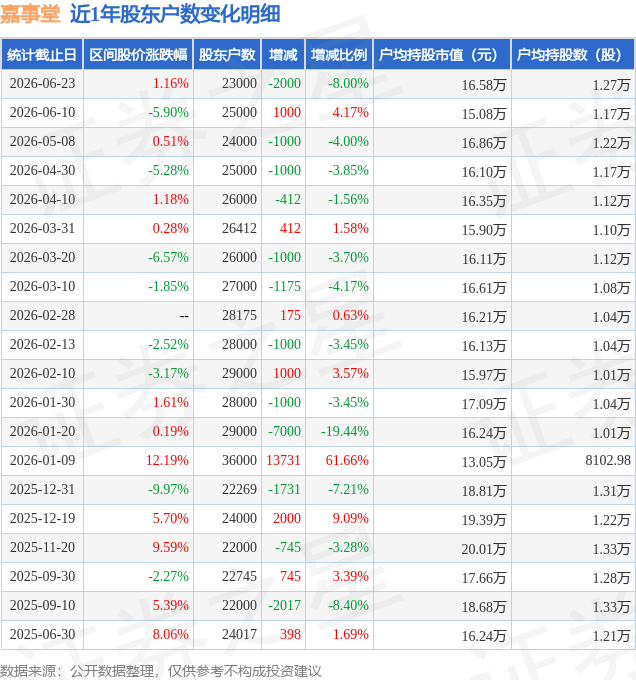Click the 户均持股市值（元） header
The image size is (636, 680).
[442, 55]
